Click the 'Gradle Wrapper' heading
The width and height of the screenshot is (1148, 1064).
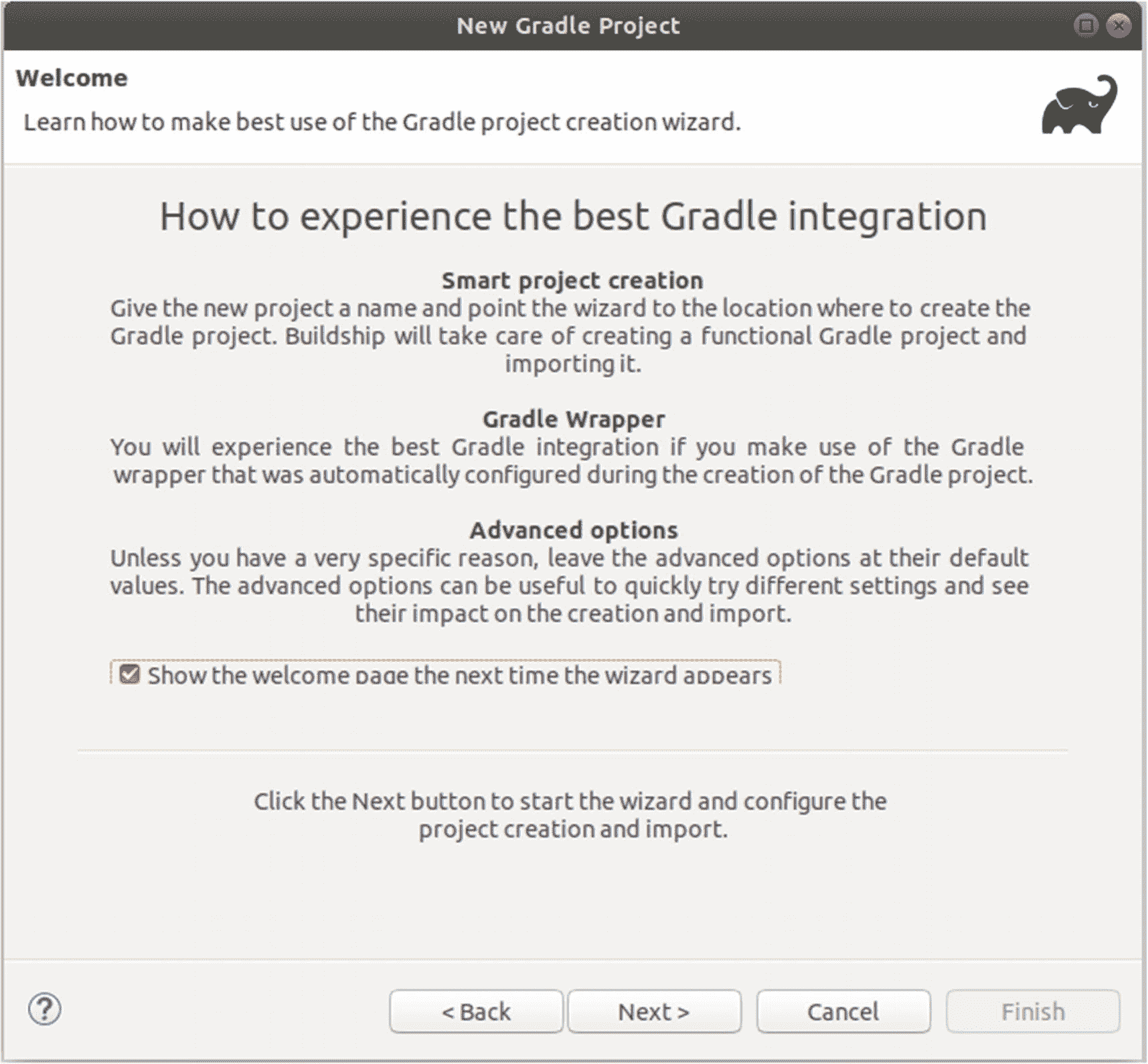(574, 419)
